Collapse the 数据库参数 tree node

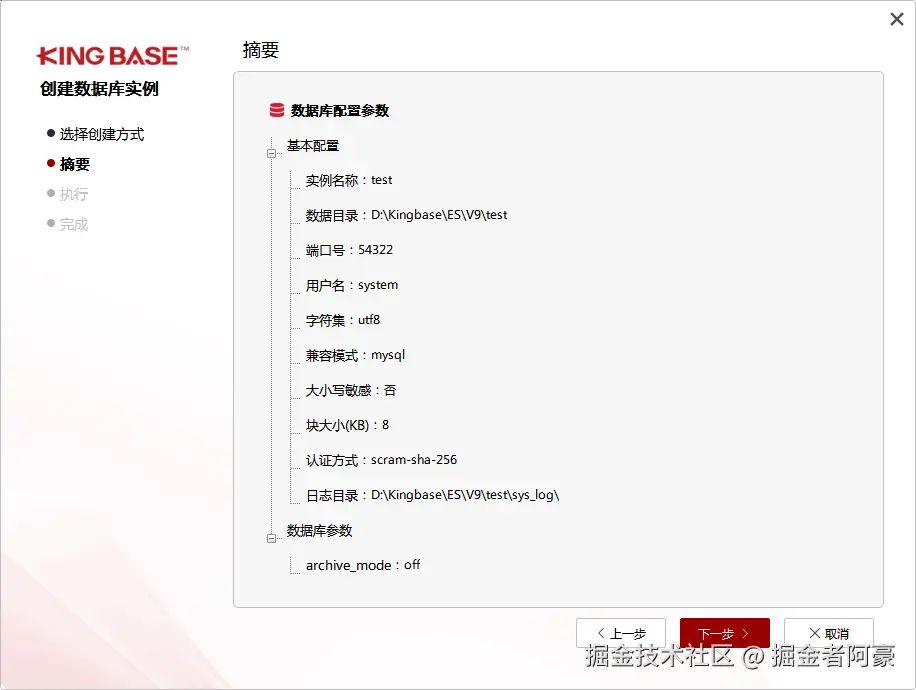(271, 538)
